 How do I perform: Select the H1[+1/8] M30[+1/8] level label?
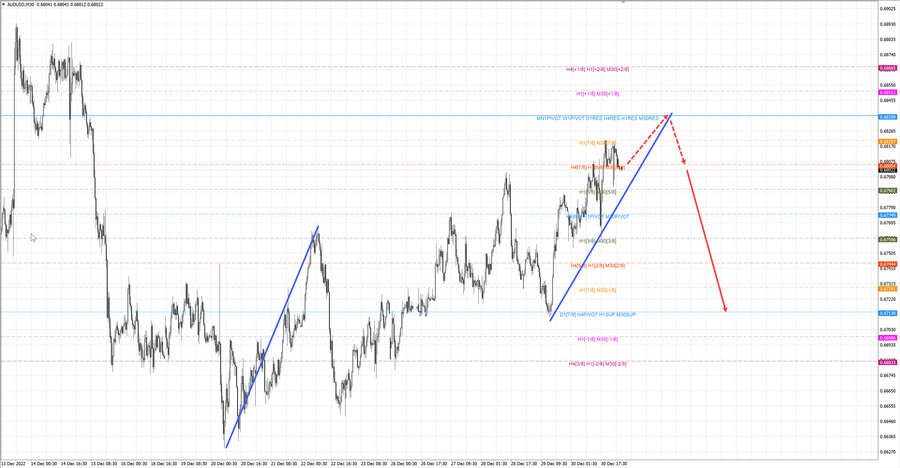pos(598,94)
